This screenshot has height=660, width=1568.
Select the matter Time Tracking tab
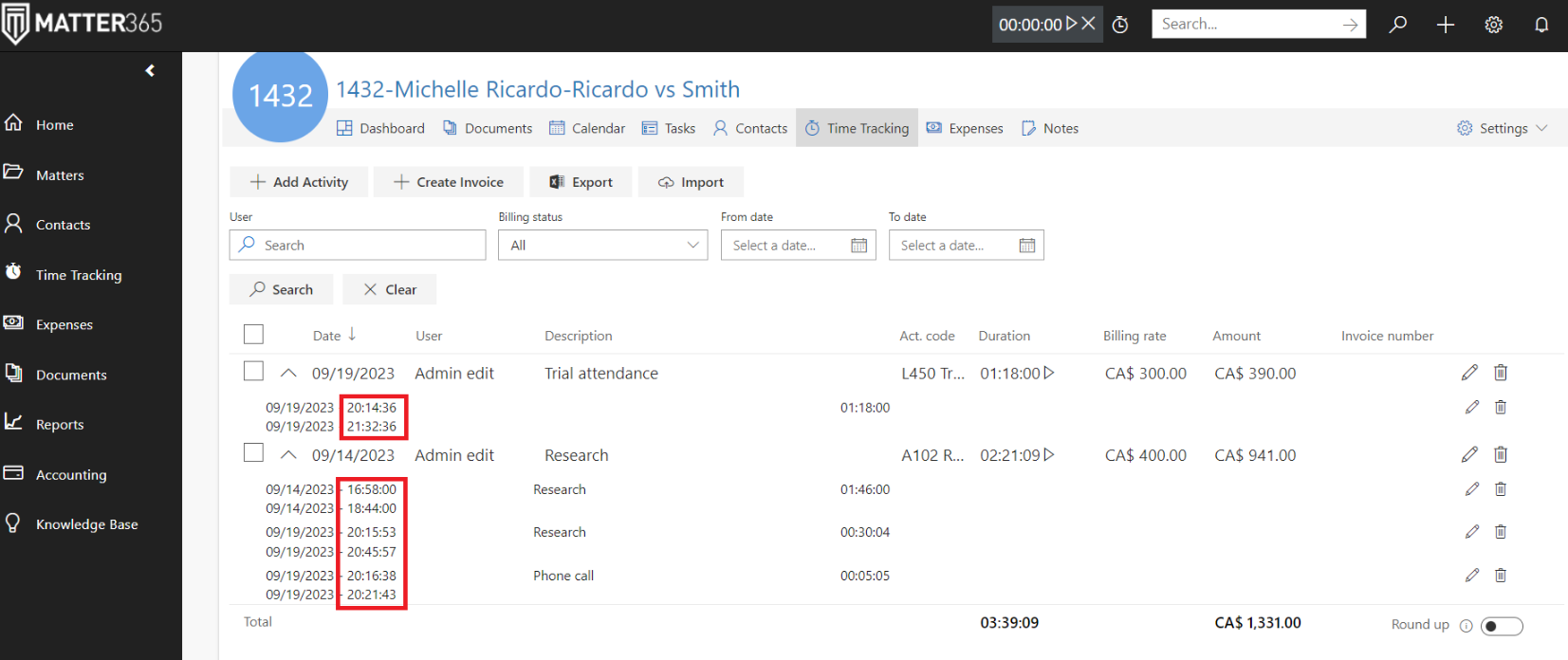coord(857,128)
